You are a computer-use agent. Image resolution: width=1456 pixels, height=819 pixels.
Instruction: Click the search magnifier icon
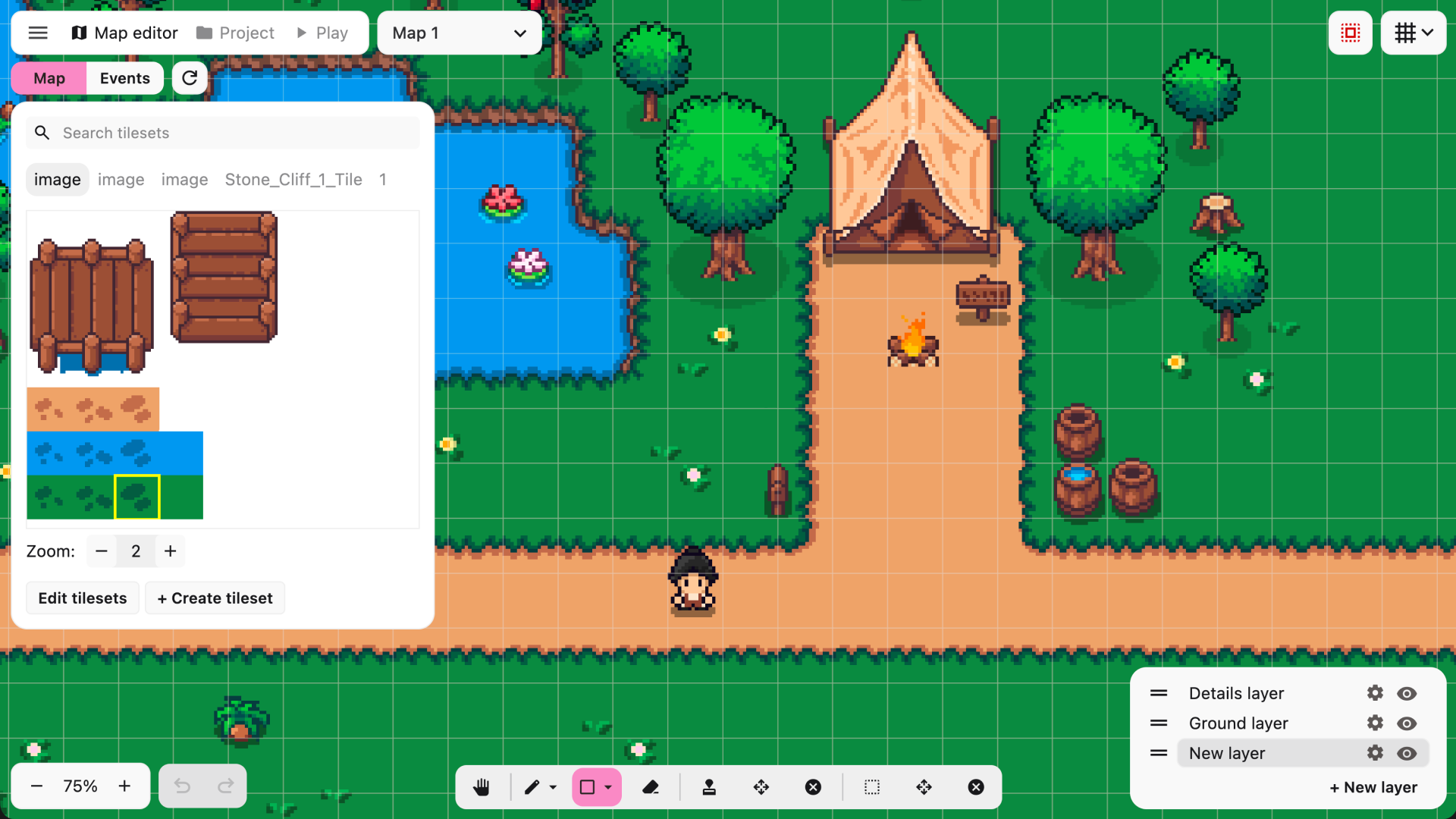[42, 133]
